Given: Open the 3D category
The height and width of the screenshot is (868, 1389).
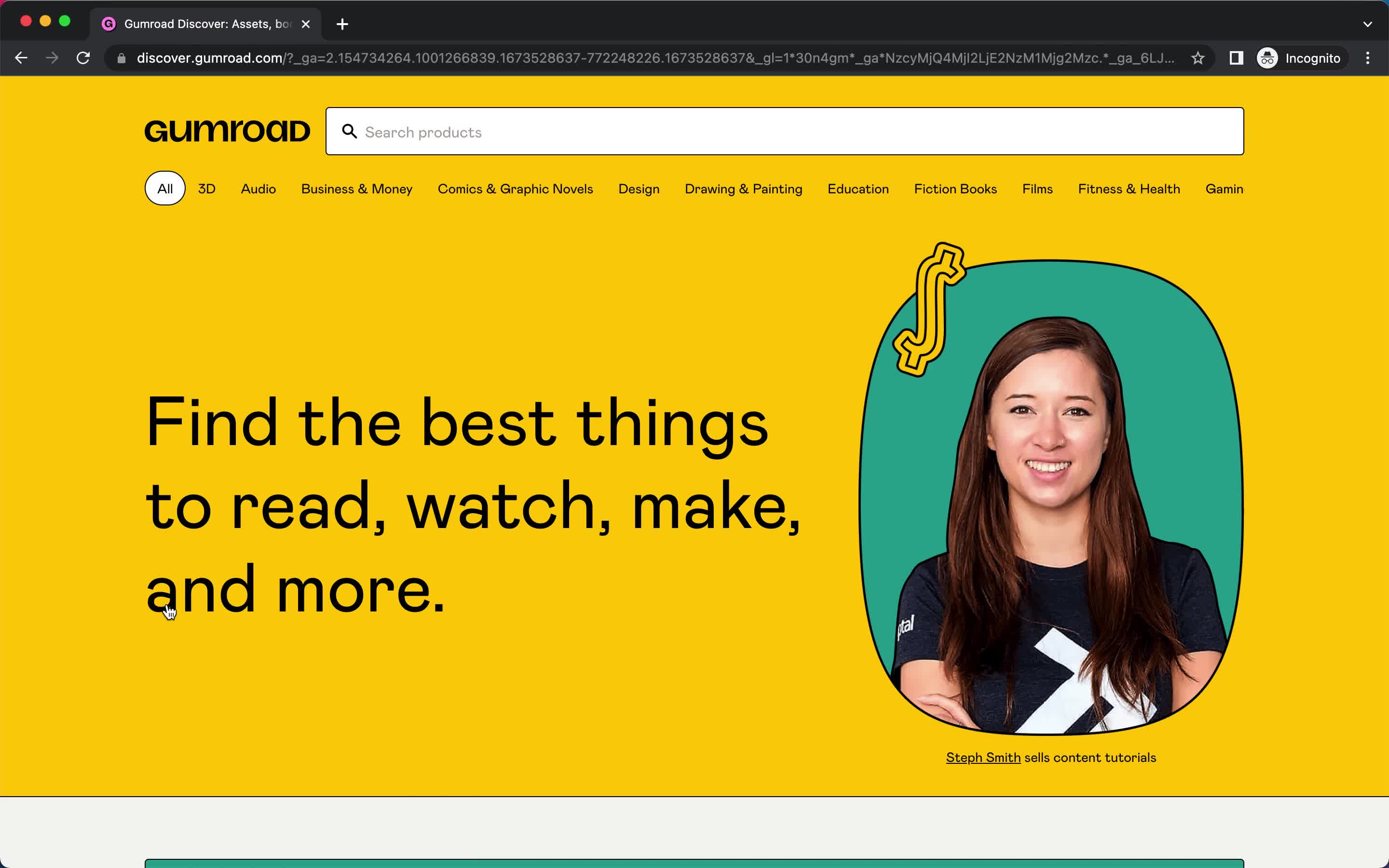Looking at the screenshot, I should coord(206,189).
